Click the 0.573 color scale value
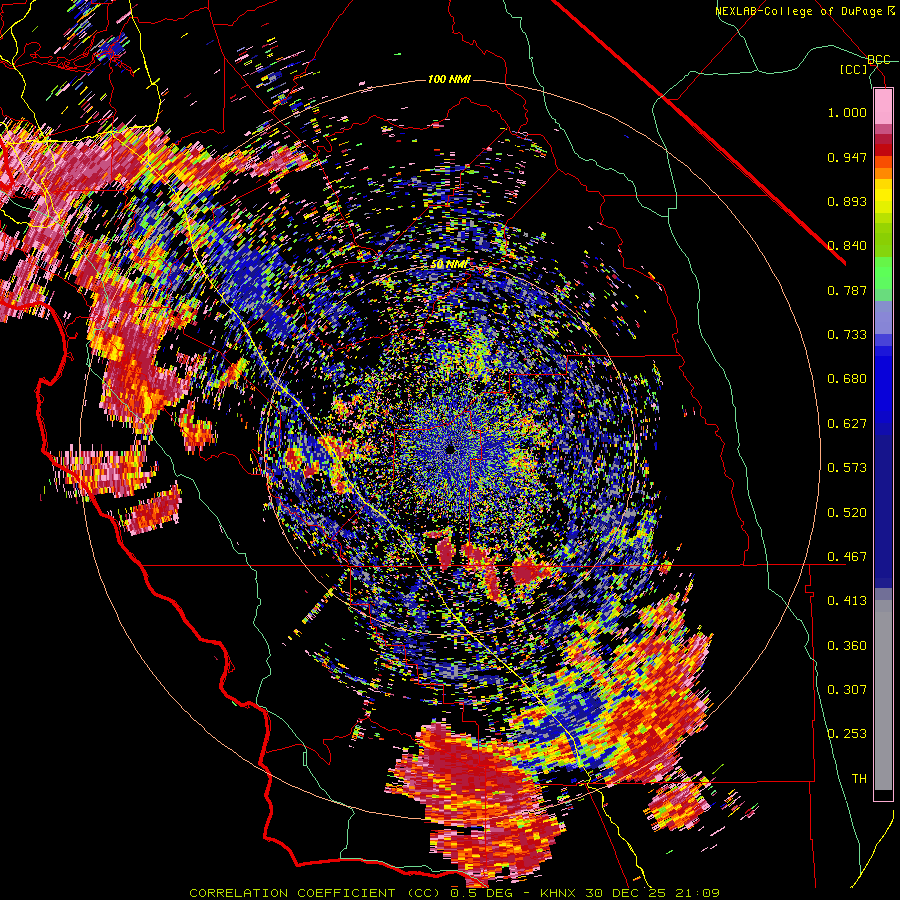This screenshot has width=900, height=900. [x=847, y=468]
